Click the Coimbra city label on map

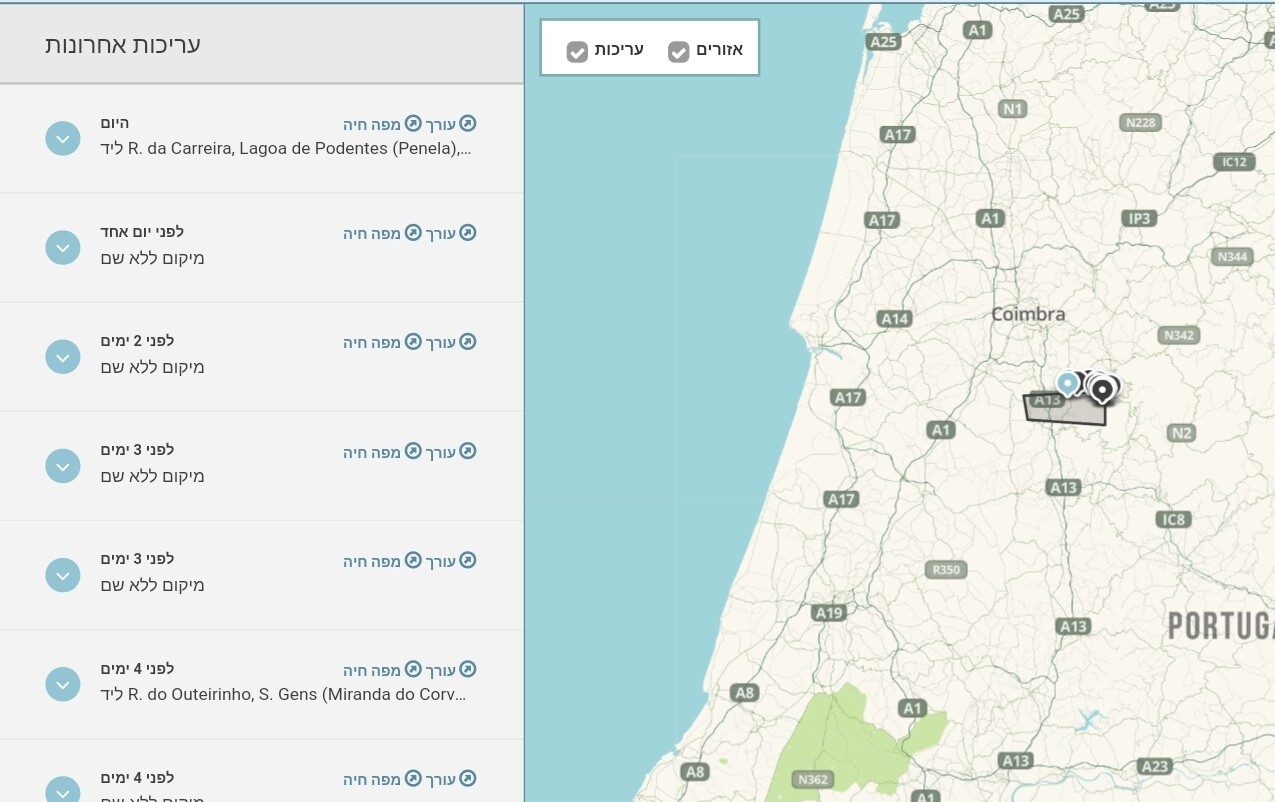[x=1028, y=314]
